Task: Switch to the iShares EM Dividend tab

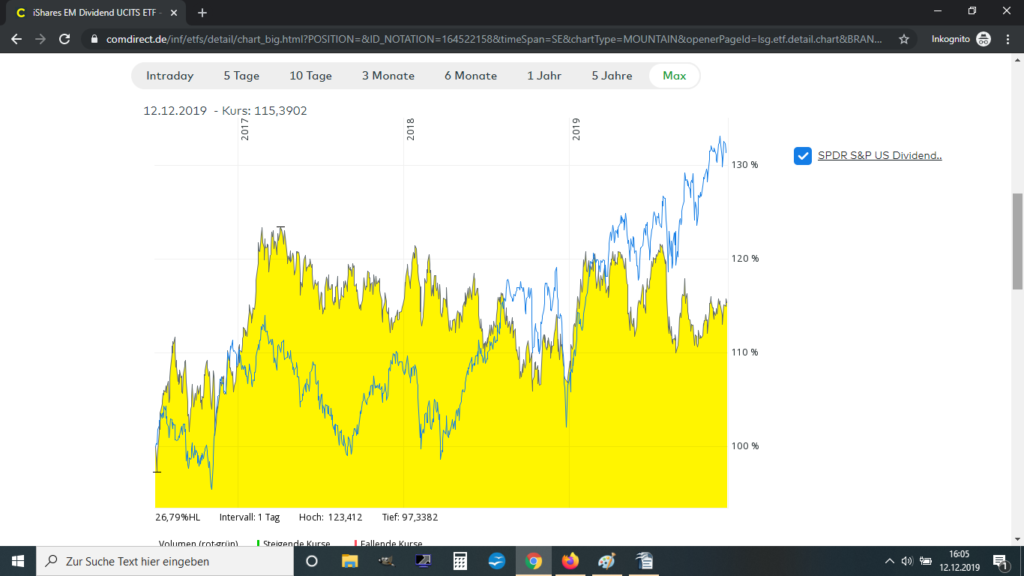Action: [97, 12]
